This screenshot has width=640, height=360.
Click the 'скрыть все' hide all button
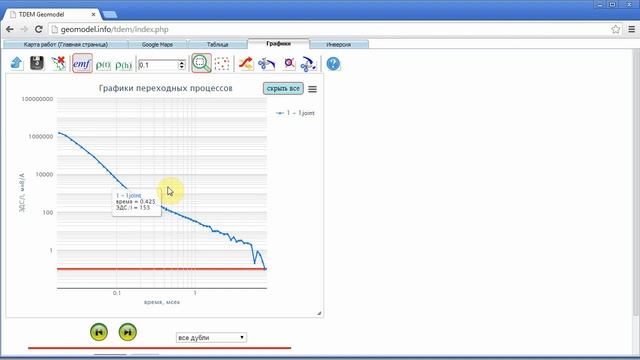[x=283, y=88]
